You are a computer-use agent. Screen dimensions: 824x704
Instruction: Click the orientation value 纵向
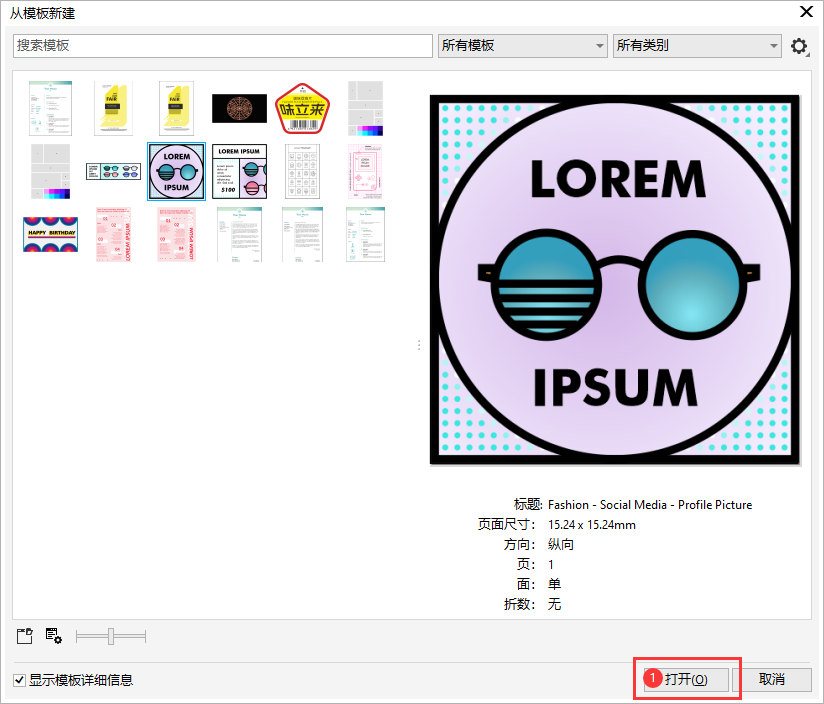coord(561,544)
